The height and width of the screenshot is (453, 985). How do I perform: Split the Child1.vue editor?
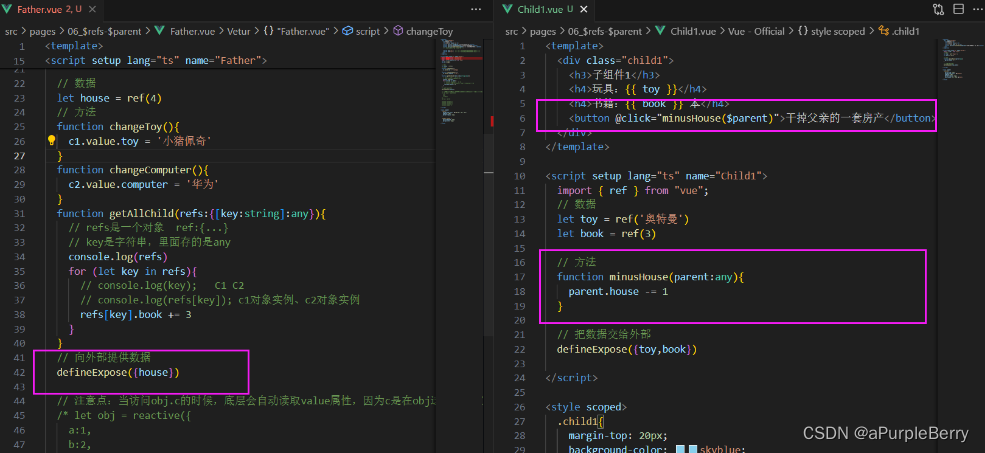(959, 9)
